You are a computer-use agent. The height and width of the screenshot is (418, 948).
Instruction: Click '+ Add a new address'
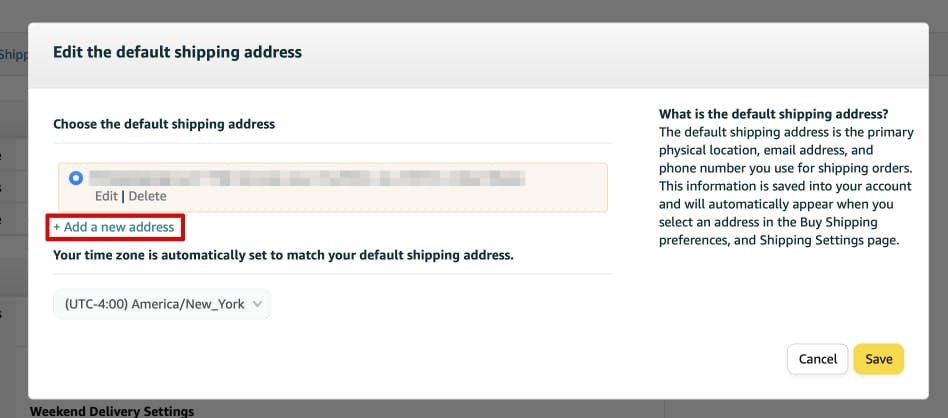pyautogui.click(x=115, y=227)
